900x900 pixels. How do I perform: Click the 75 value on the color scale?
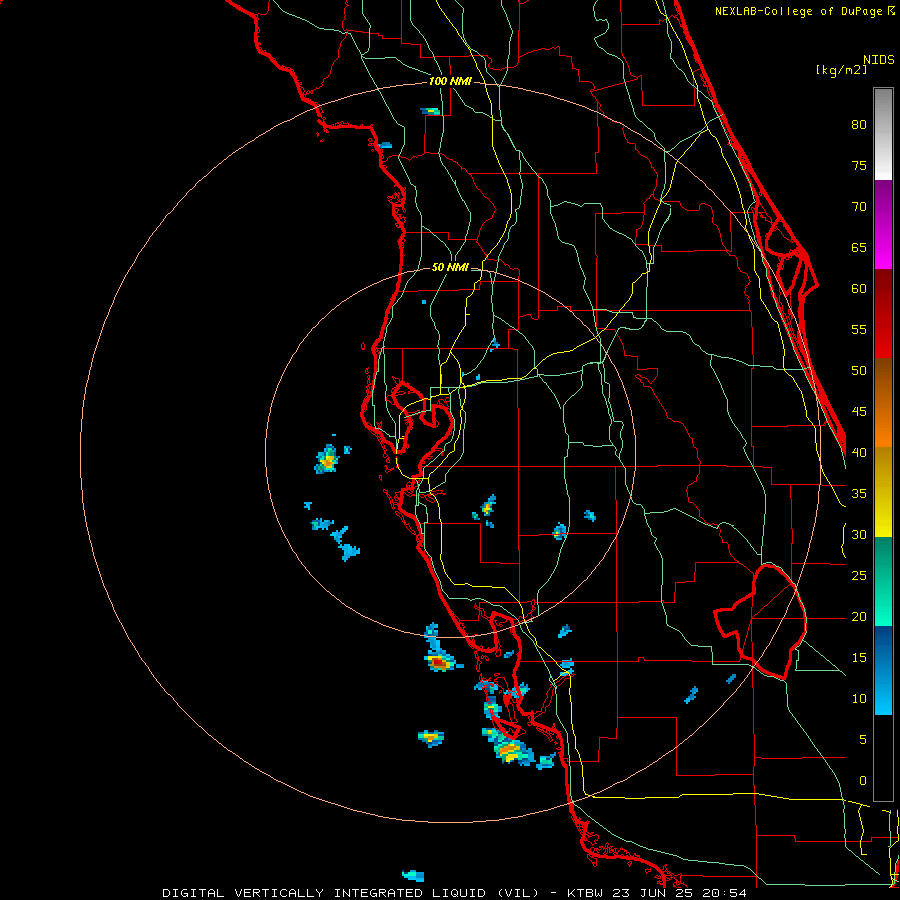click(859, 165)
